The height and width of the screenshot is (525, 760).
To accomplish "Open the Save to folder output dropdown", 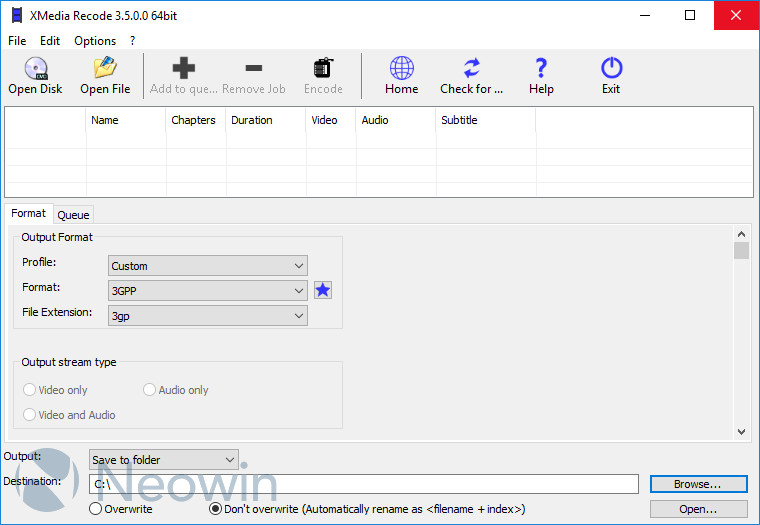I will (x=164, y=460).
